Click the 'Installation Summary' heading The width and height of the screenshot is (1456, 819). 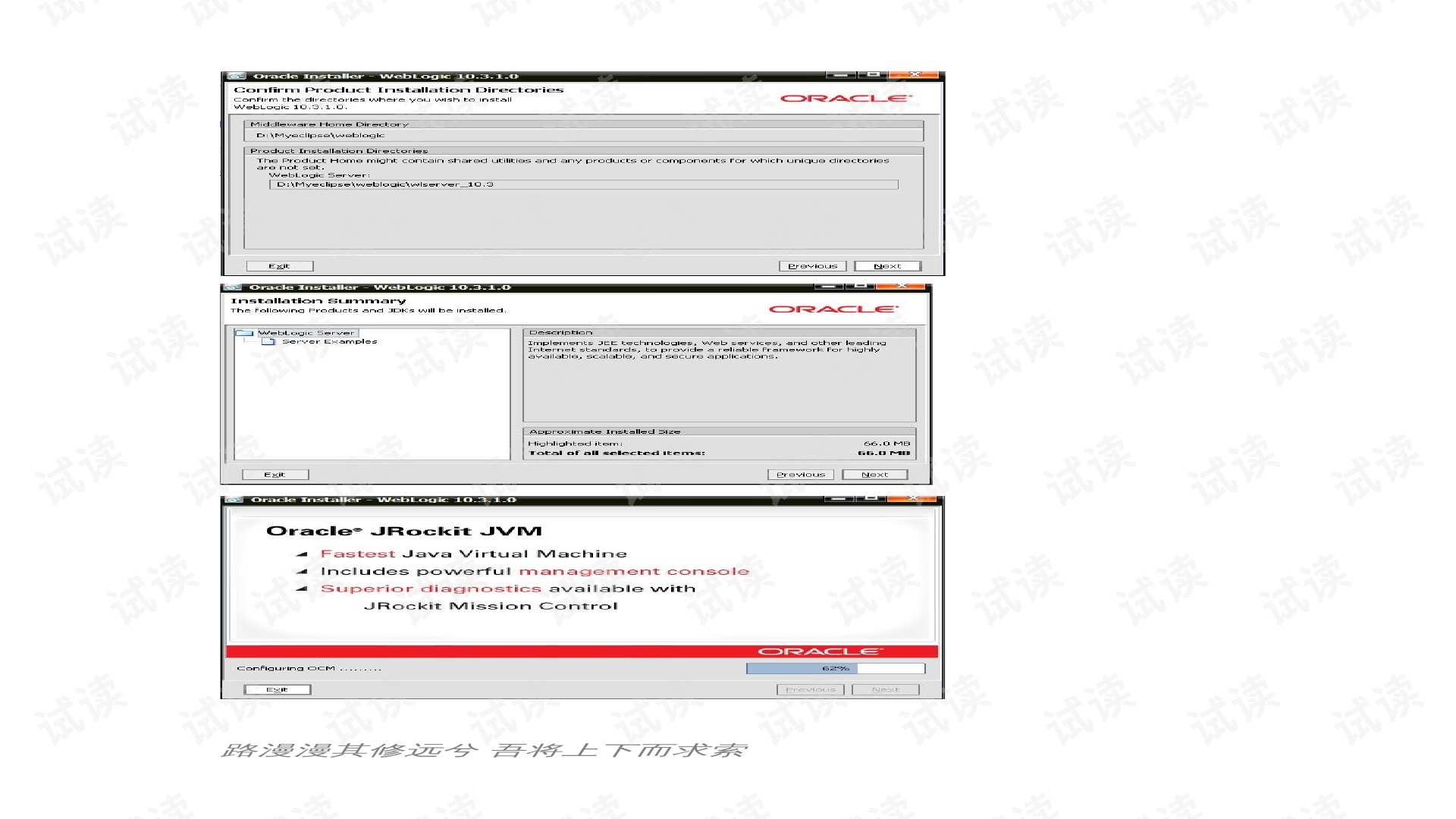tap(318, 301)
